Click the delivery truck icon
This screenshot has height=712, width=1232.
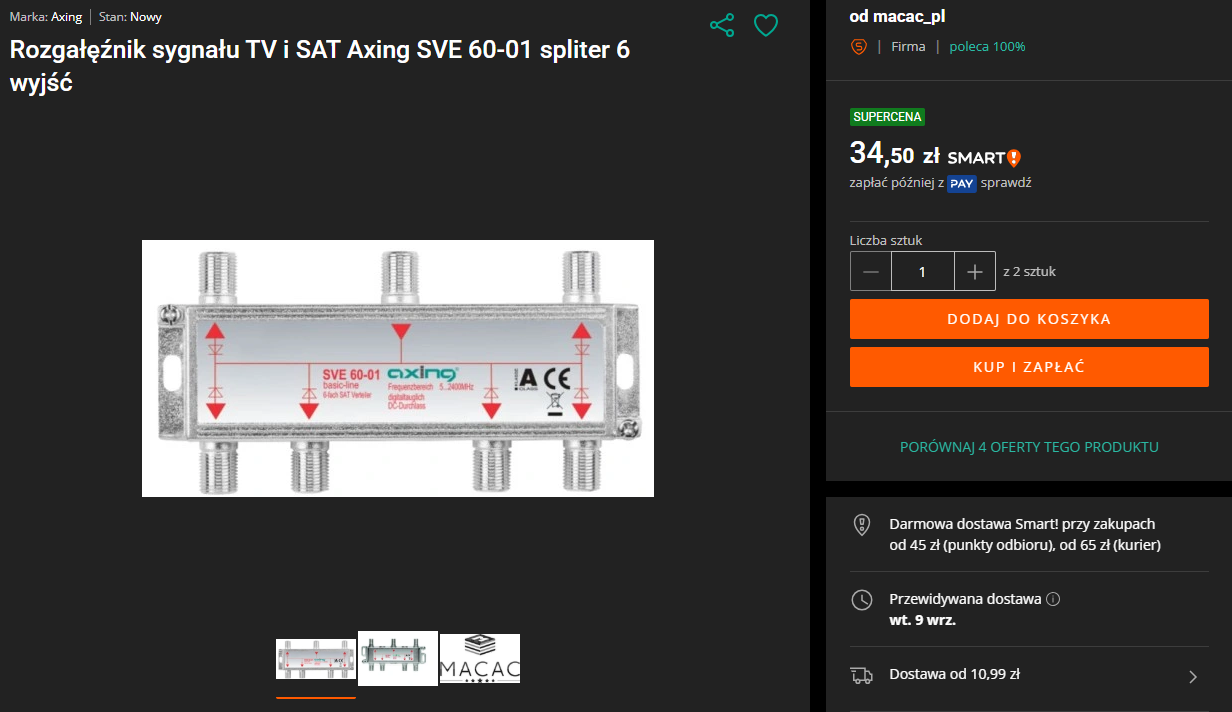(x=861, y=675)
